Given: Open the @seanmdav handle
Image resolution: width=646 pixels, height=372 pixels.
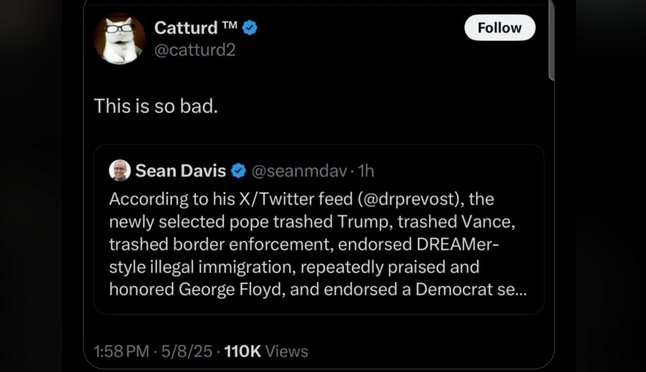Looking at the screenshot, I should (x=299, y=171).
